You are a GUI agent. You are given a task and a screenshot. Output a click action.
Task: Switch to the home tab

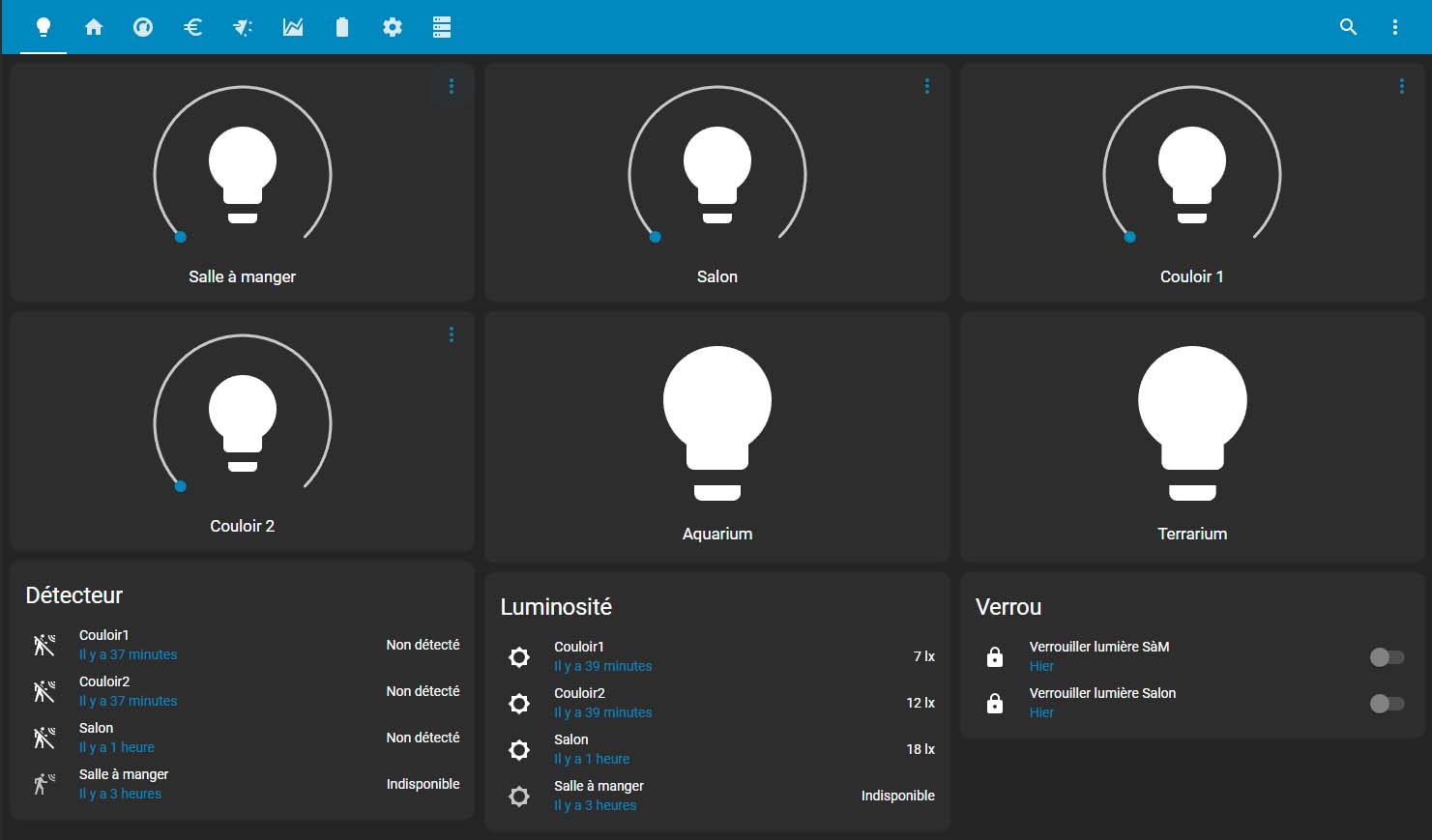point(93,27)
